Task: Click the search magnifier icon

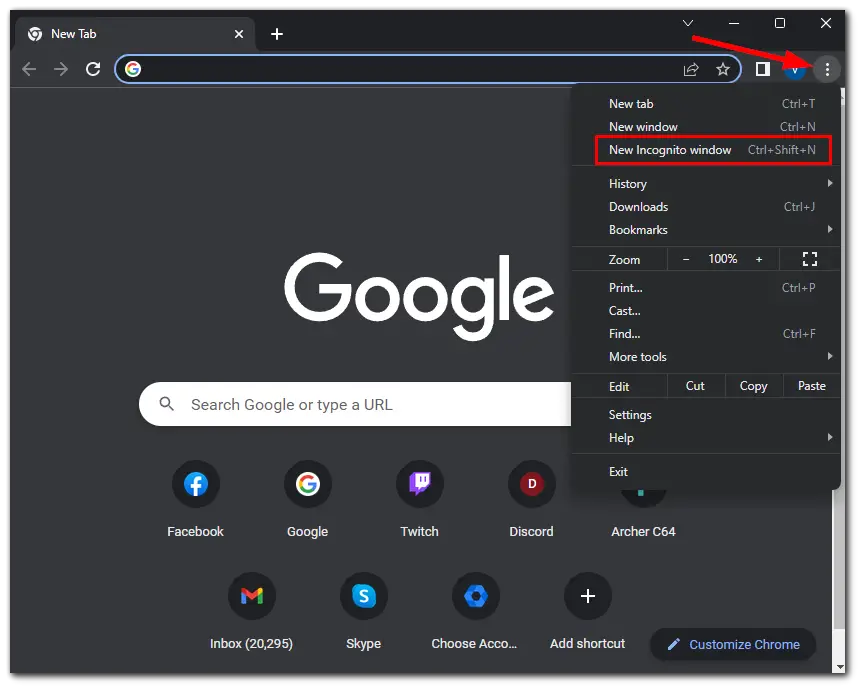Action: coord(166,404)
